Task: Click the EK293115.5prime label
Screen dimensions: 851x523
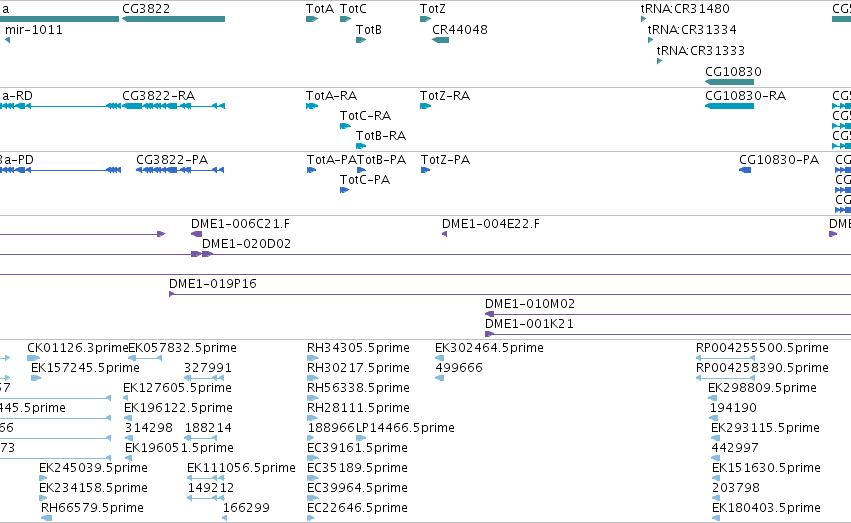Action: 765,428
